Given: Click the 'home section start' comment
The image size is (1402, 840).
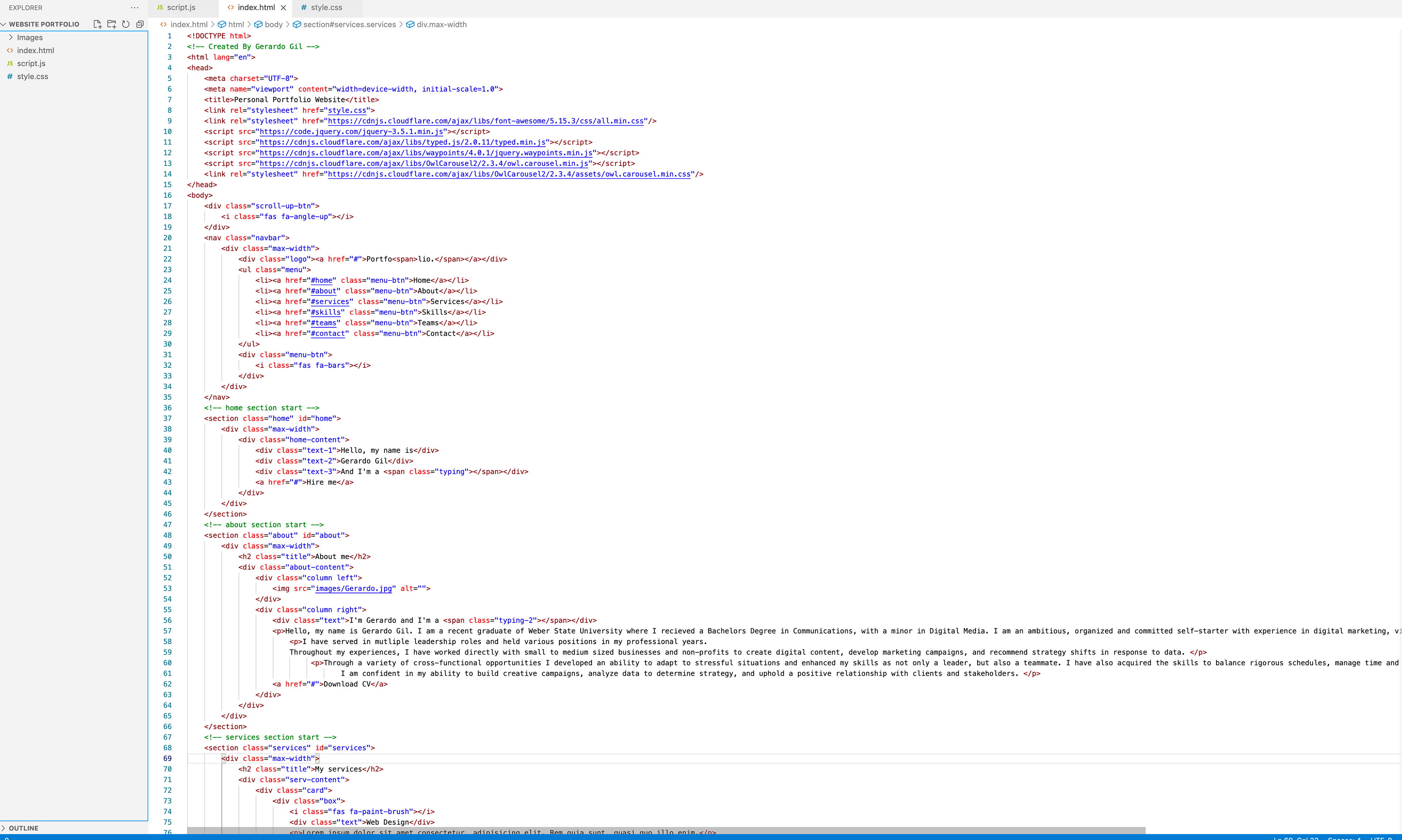Looking at the screenshot, I should coord(262,408).
